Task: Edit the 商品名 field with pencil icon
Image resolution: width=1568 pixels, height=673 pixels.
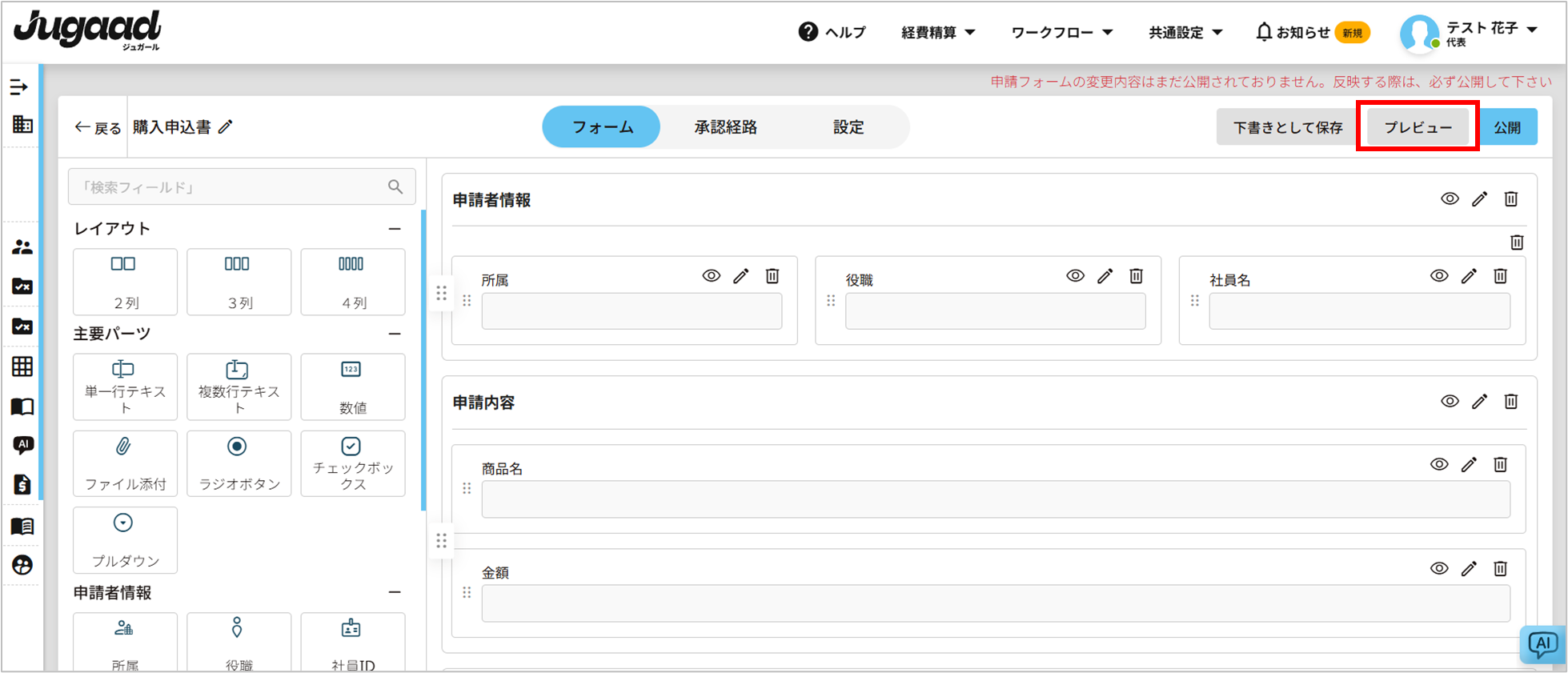Action: [1469, 464]
